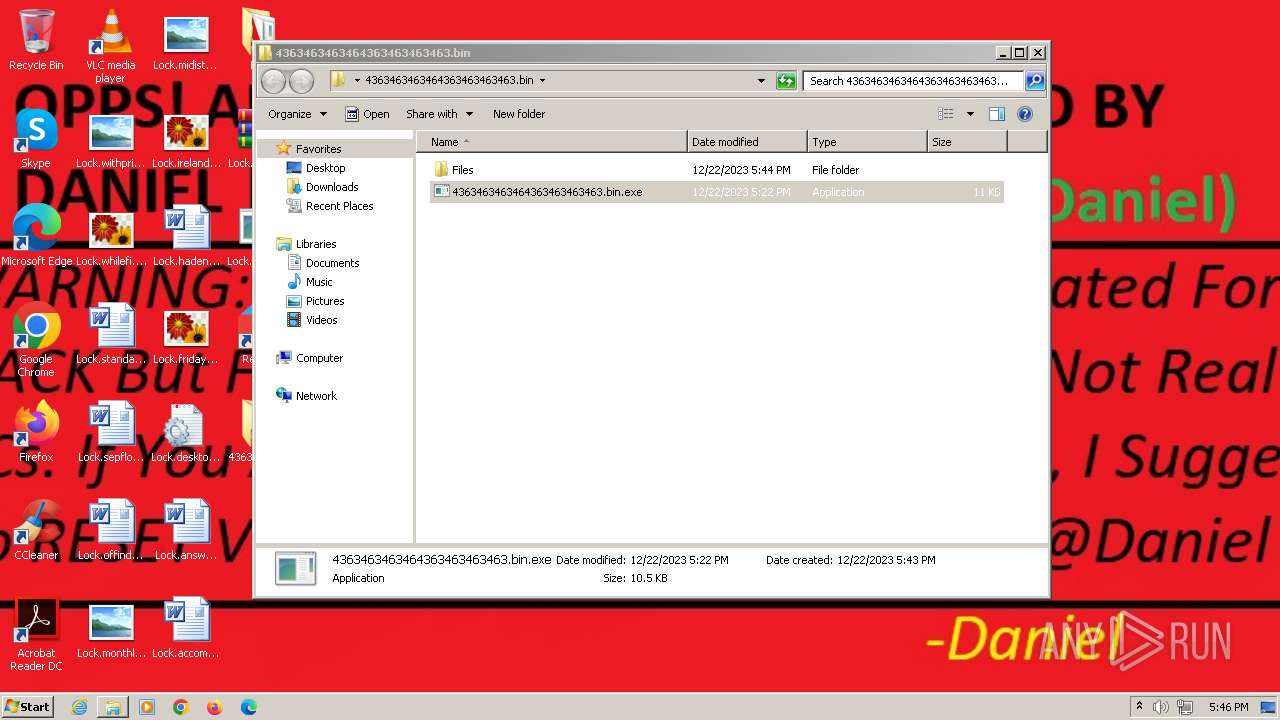The height and width of the screenshot is (720, 1280).
Task: Open Windows Media Player from taskbar
Action: [147, 707]
